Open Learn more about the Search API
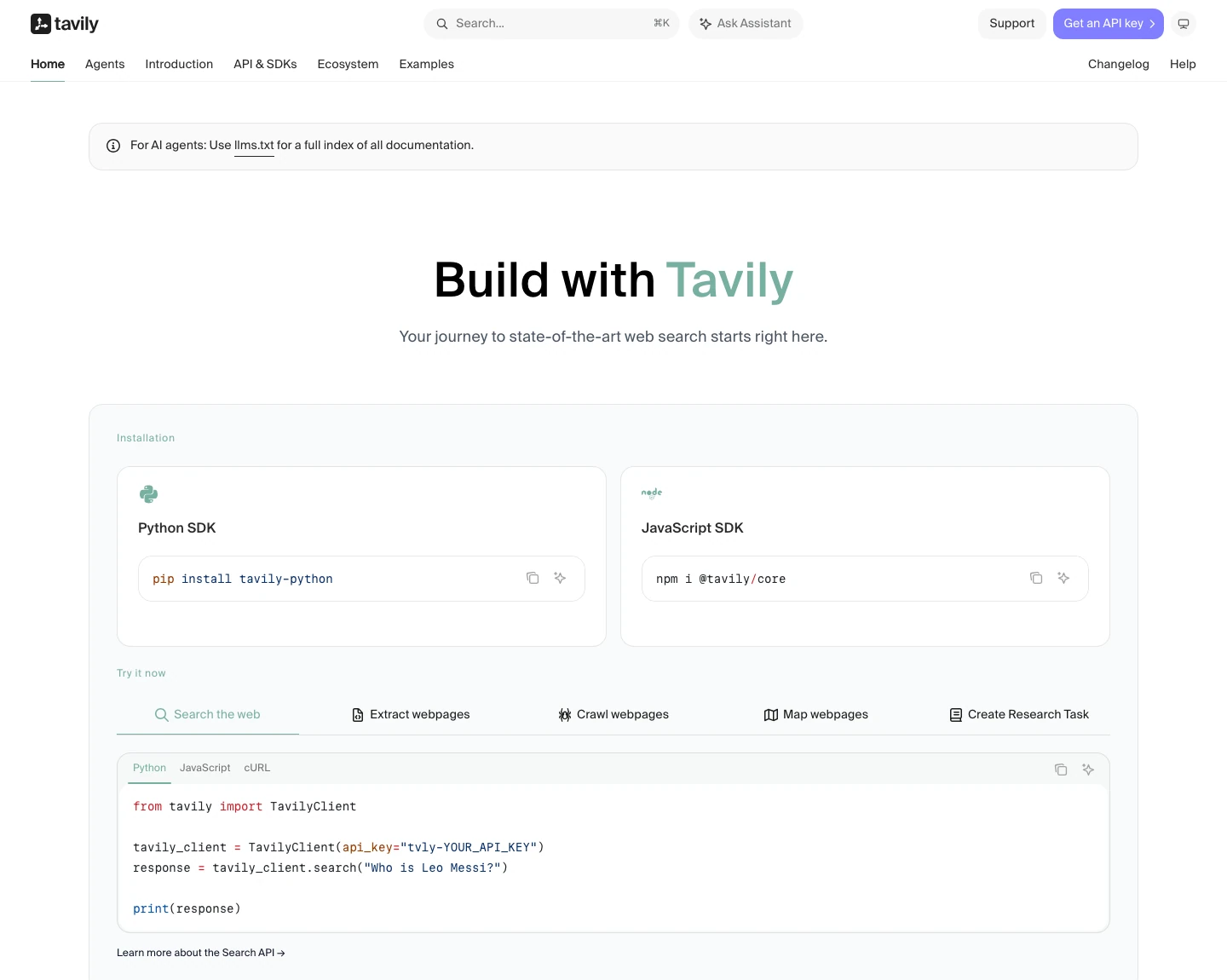Screen dimensions: 1227x980 [x=201, y=953]
